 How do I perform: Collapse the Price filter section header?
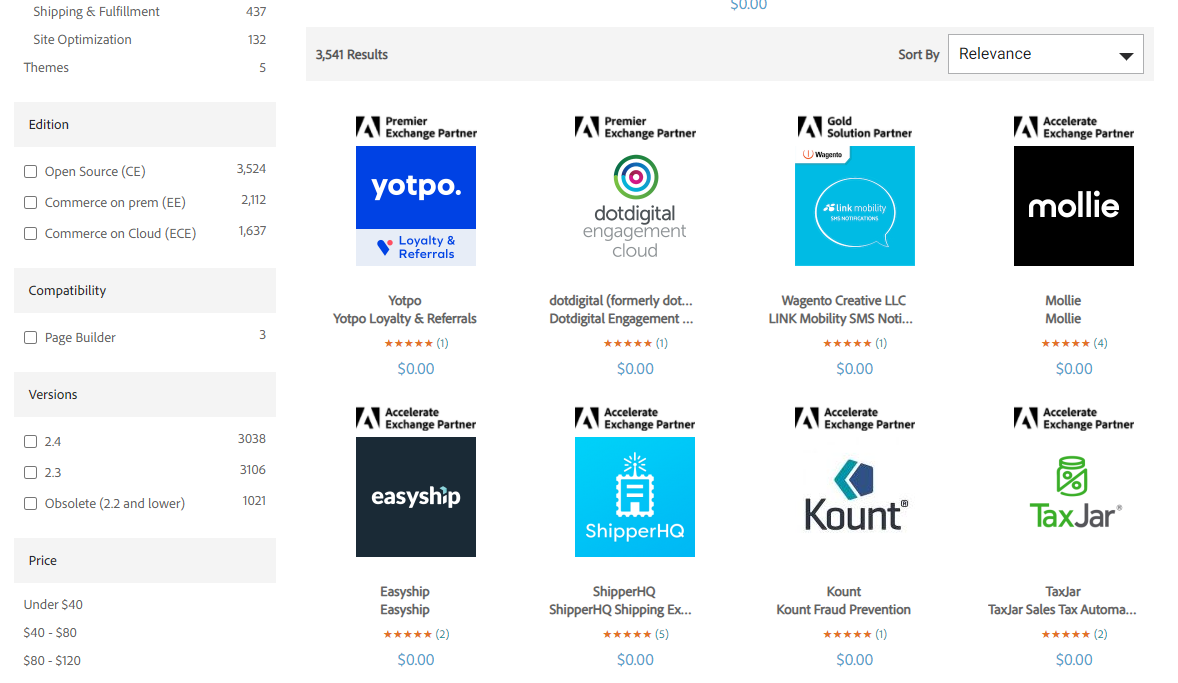145,561
